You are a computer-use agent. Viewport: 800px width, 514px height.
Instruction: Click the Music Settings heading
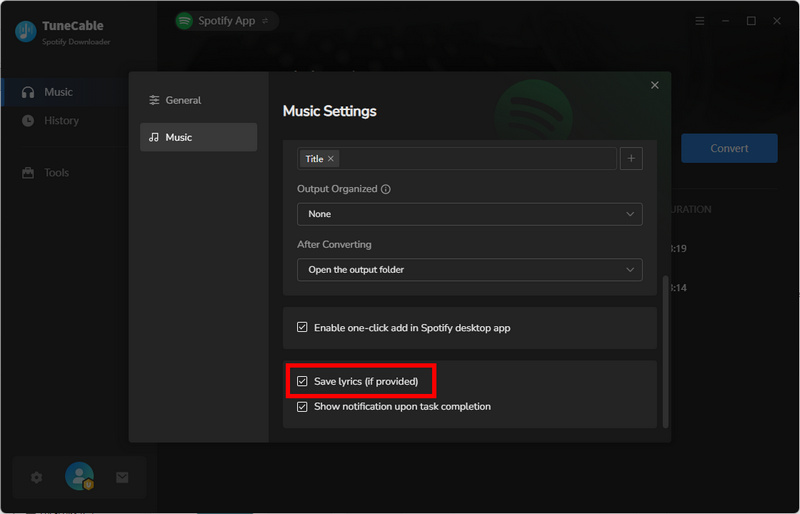coord(330,111)
